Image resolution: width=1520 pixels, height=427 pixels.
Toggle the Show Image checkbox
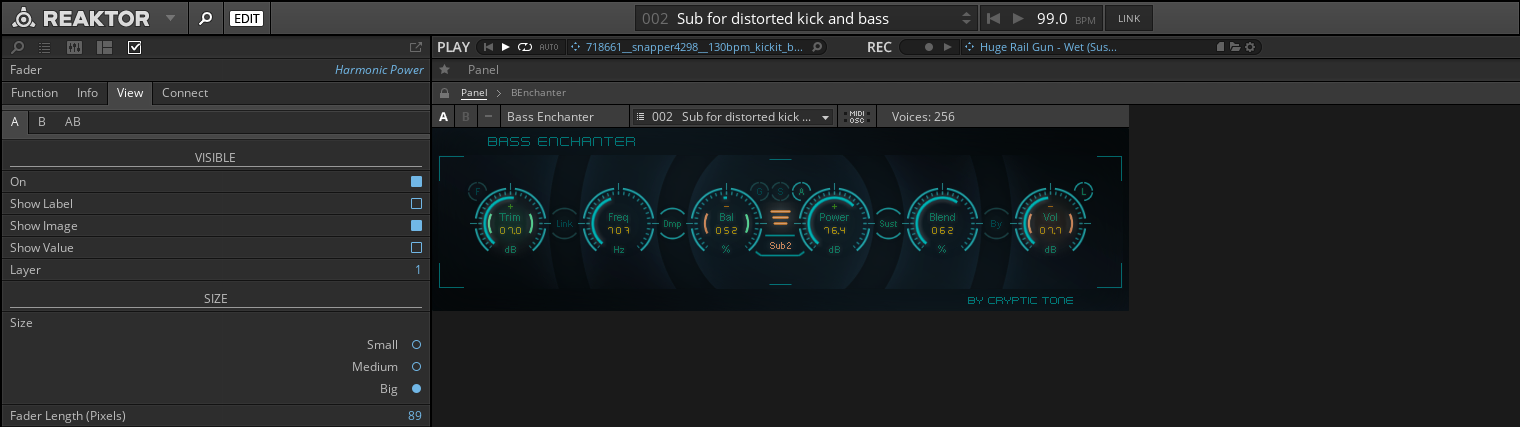(416, 226)
